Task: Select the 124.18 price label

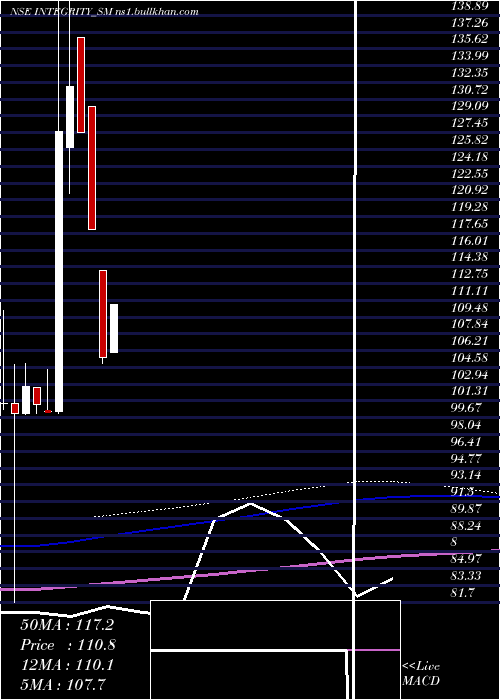Action: click(470, 157)
